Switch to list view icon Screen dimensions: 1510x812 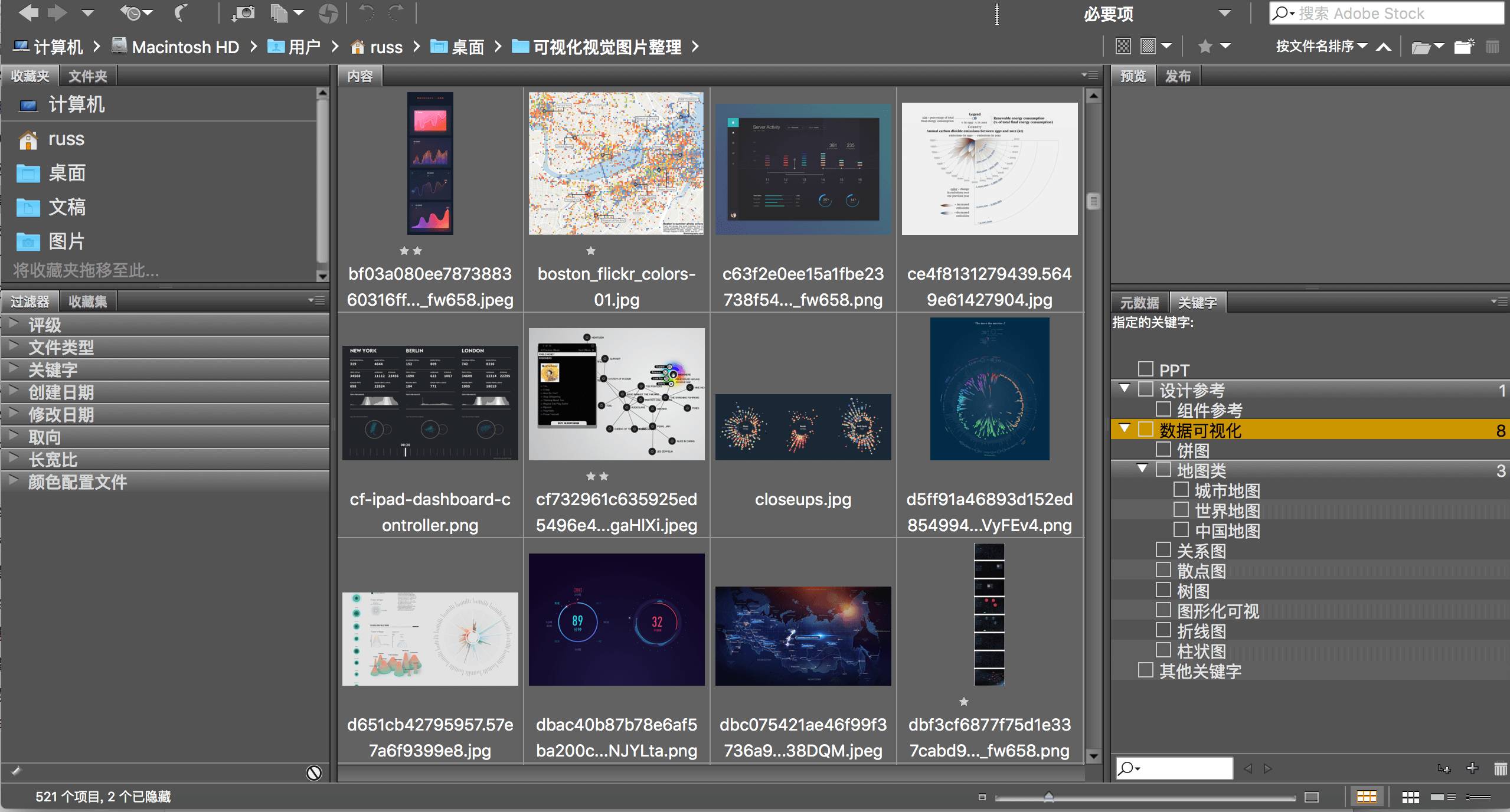[1479, 797]
